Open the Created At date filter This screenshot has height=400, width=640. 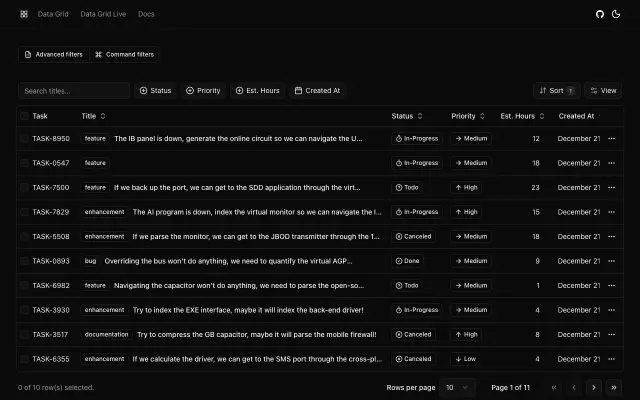tap(318, 91)
